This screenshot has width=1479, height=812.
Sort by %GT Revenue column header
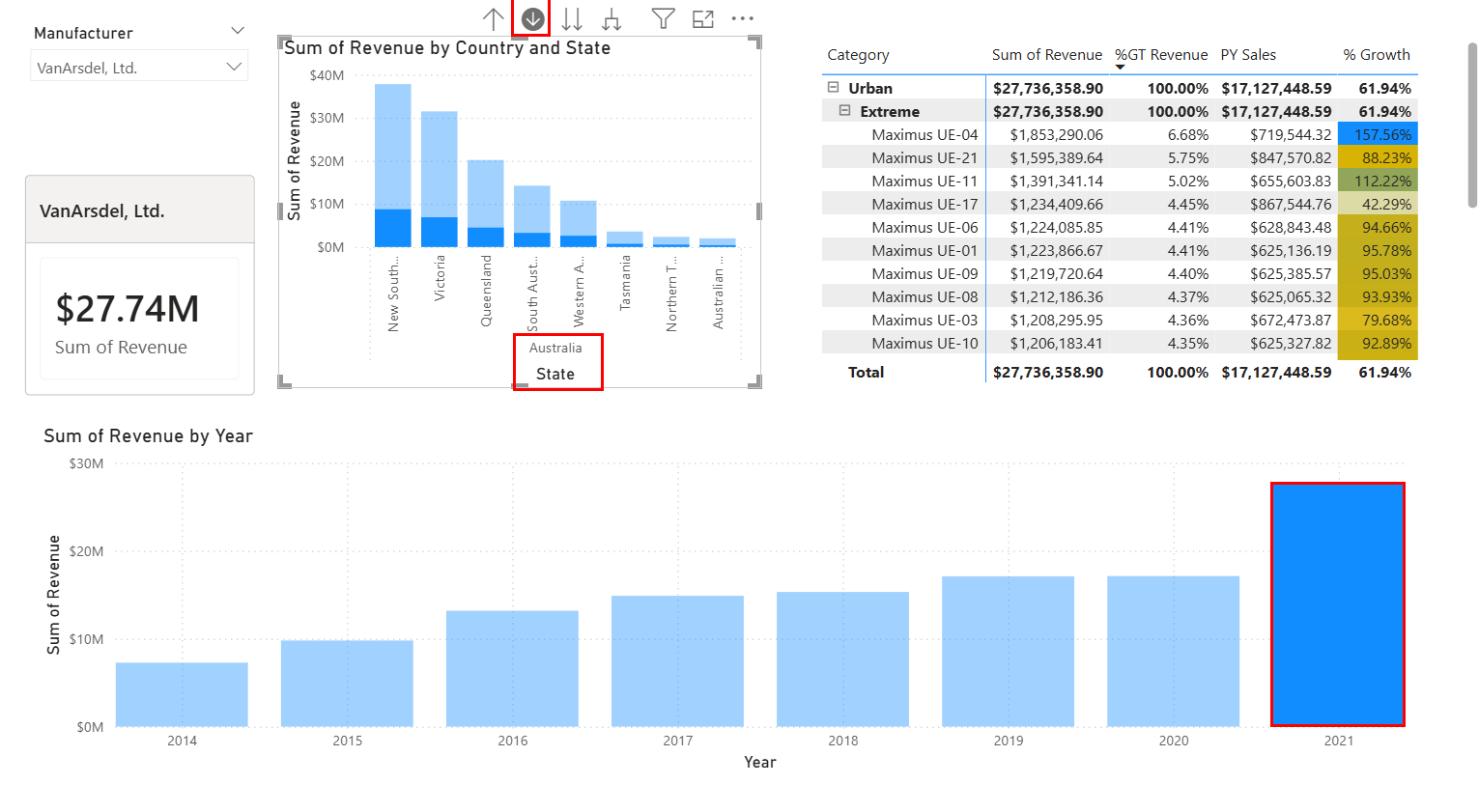point(1161,55)
